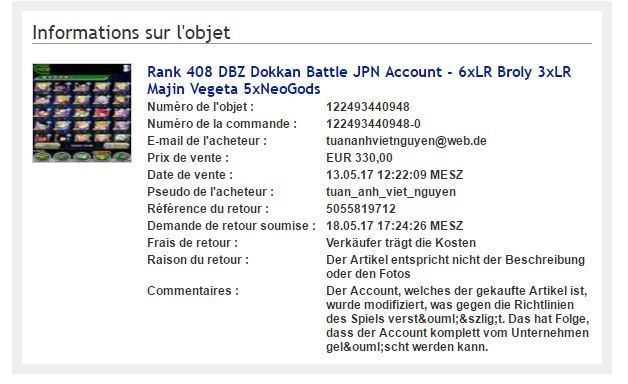Image resolution: width=628 pixels, height=384 pixels.
Task: Click the 'Demande de retour soumise :' label
Action: click(231, 226)
